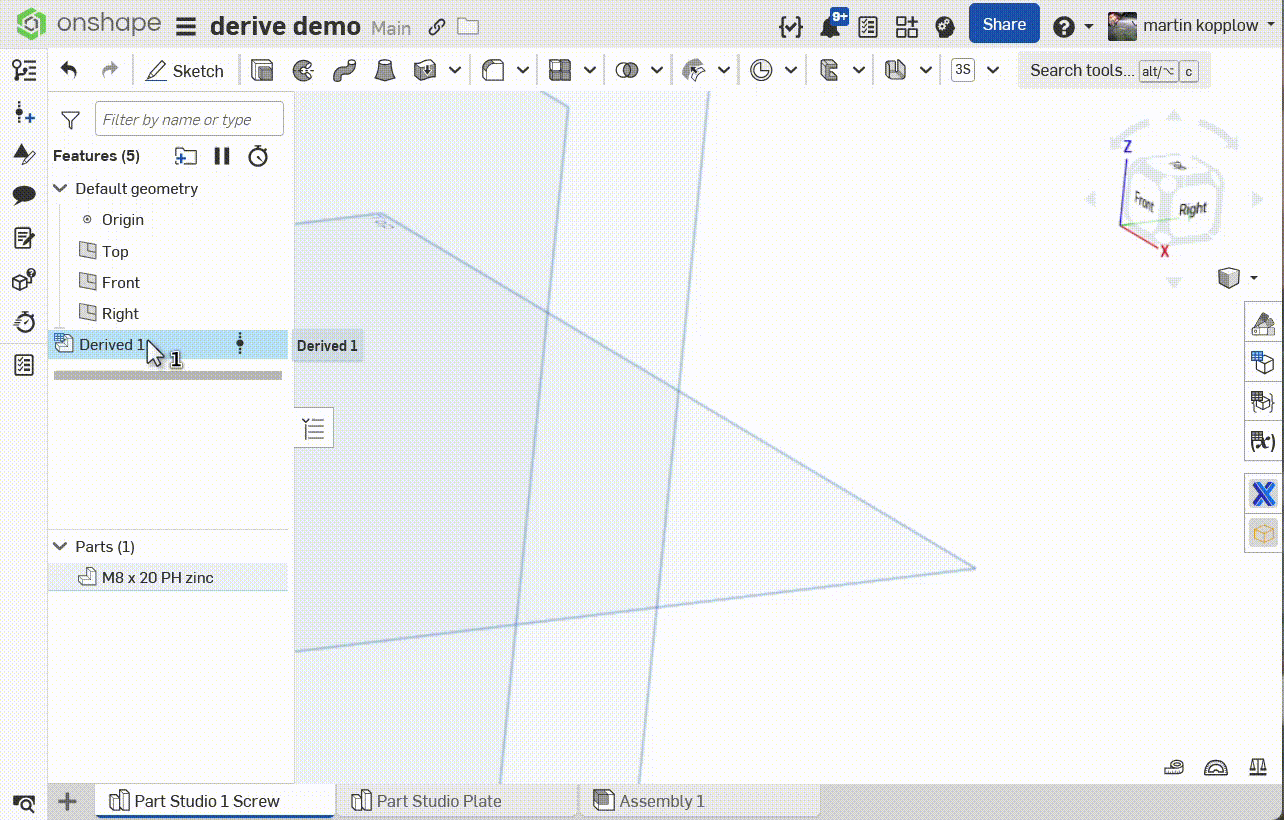
Task: Click the rollback bar below Derived 1
Action: tap(168, 376)
